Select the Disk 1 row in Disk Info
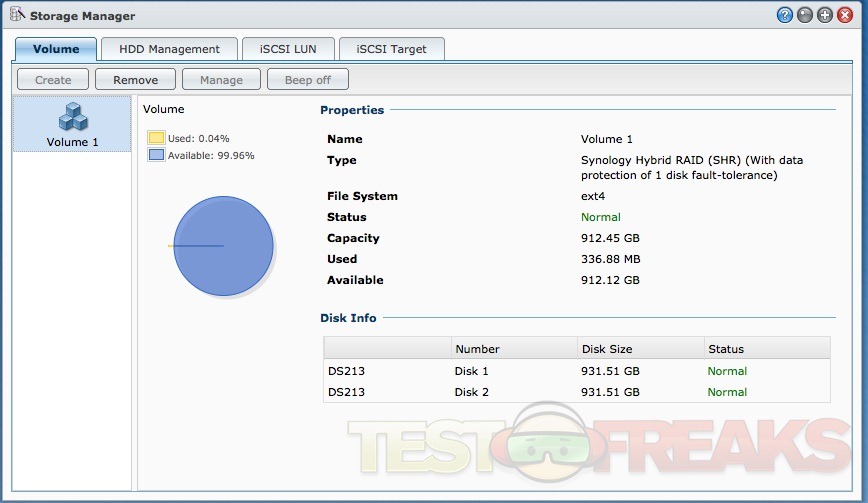Image resolution: width=868 pixels, height=503 pixels. 576,371
